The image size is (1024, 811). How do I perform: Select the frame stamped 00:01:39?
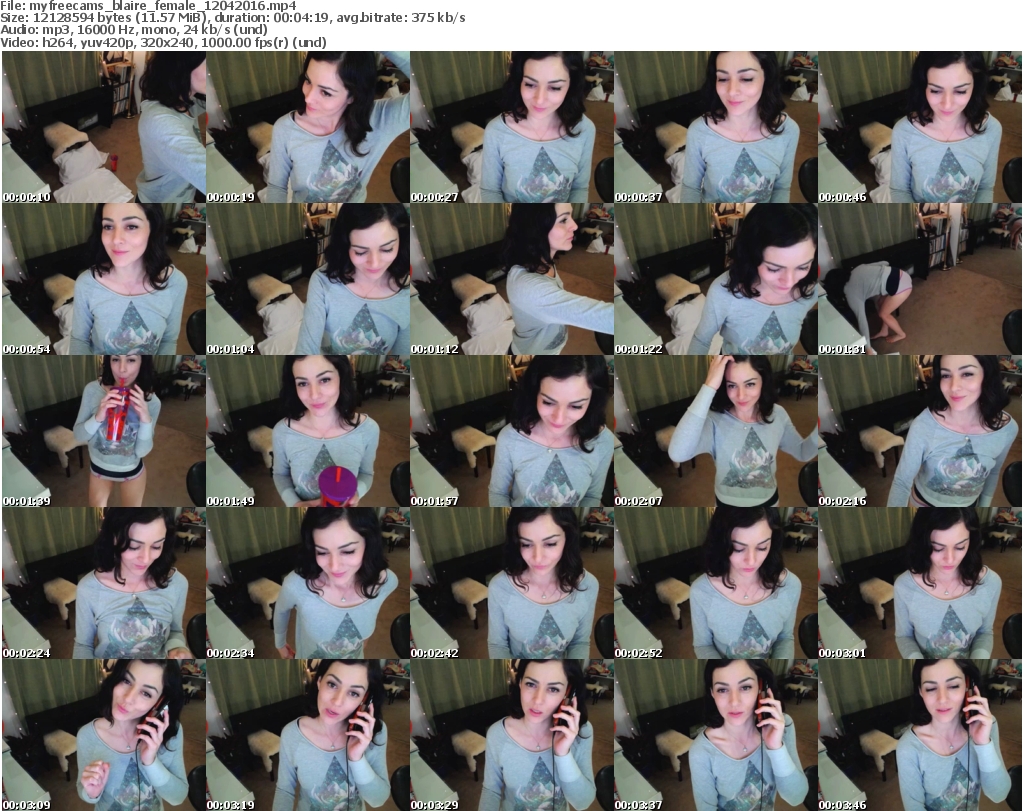(104, 432)
